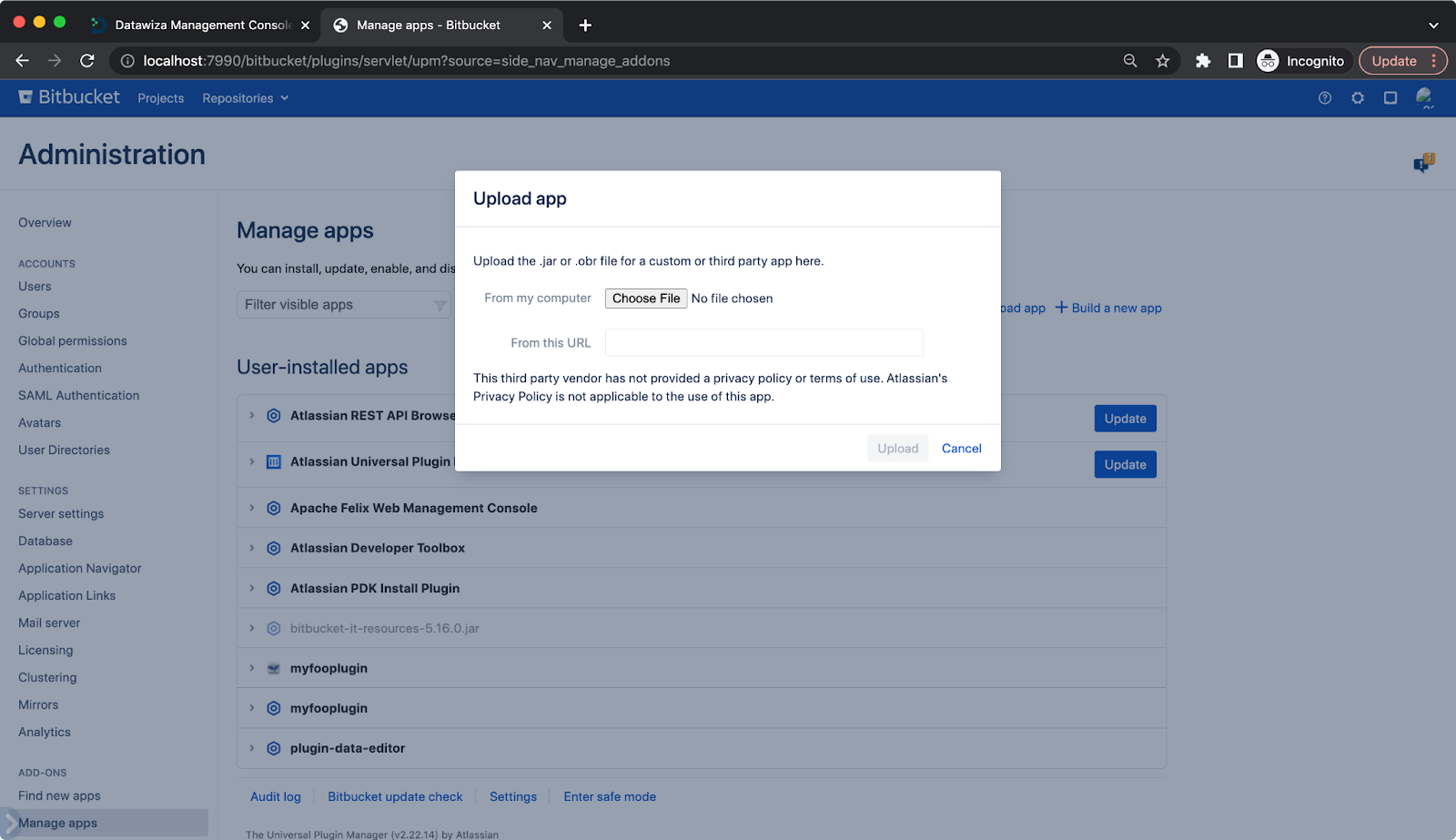This screenshot has width=1456, height=840.
Task: Click the Atlassian Developer Toolbox app icon
Action: [x=273, y=548]
